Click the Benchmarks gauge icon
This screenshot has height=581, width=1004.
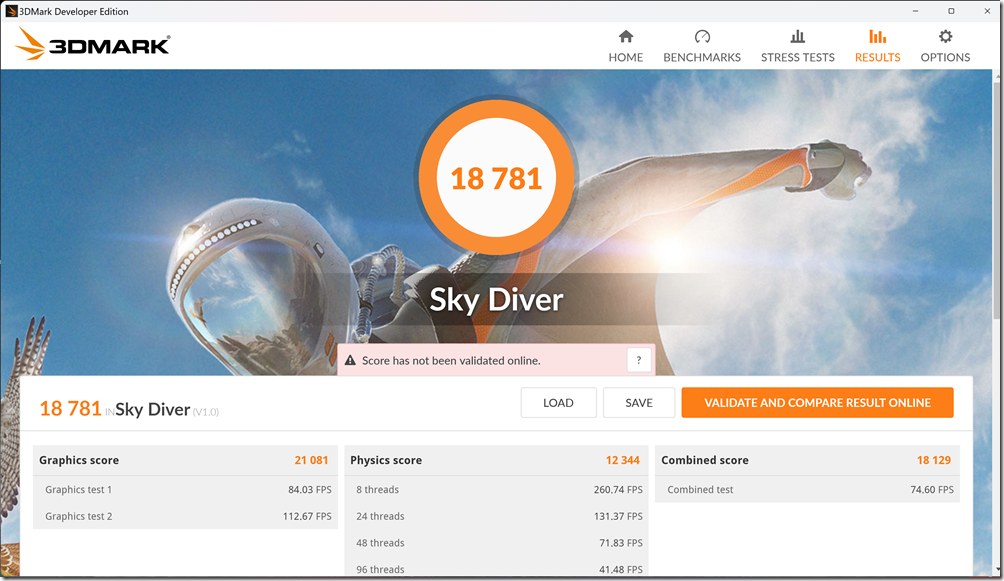(x=701, y=35)
